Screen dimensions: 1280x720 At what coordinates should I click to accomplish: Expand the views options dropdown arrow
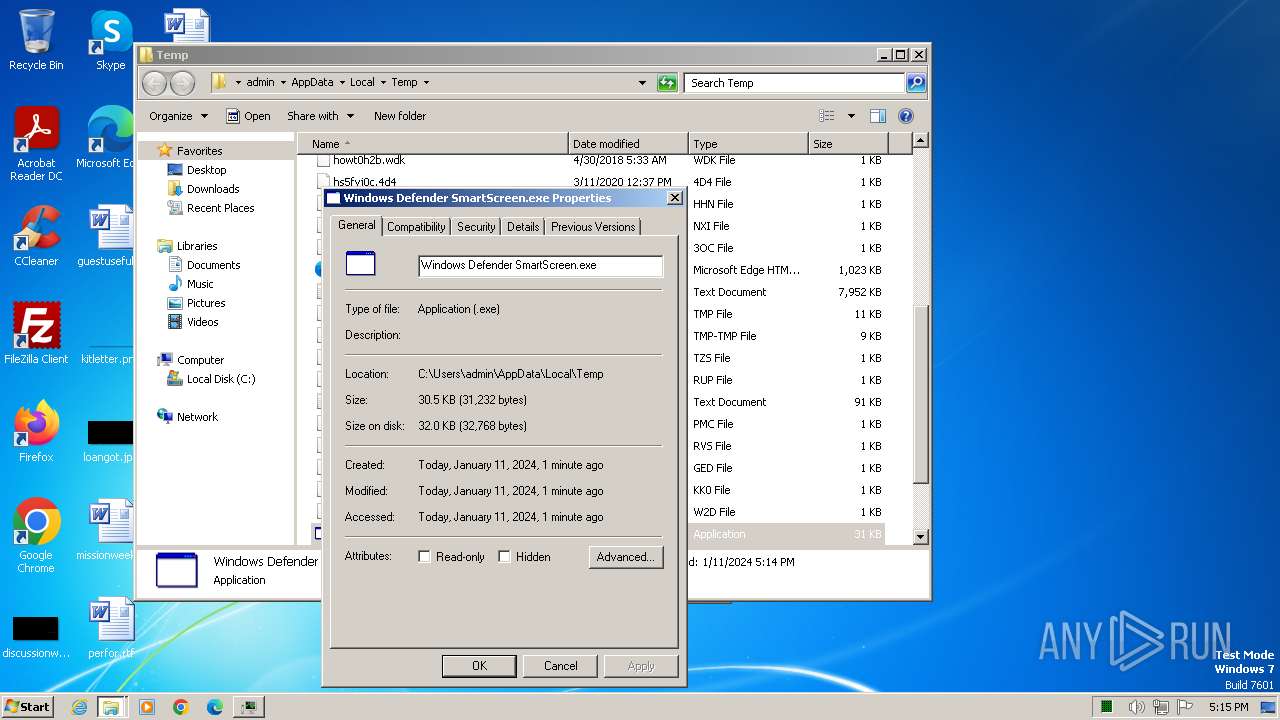(851, 116)
